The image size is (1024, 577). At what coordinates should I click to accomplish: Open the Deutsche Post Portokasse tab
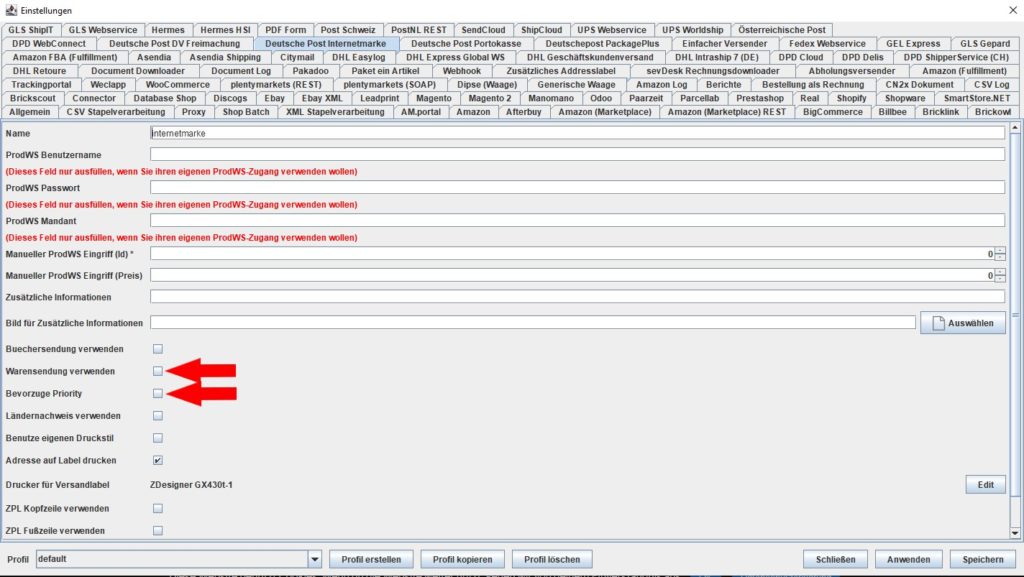coord(466,44)
